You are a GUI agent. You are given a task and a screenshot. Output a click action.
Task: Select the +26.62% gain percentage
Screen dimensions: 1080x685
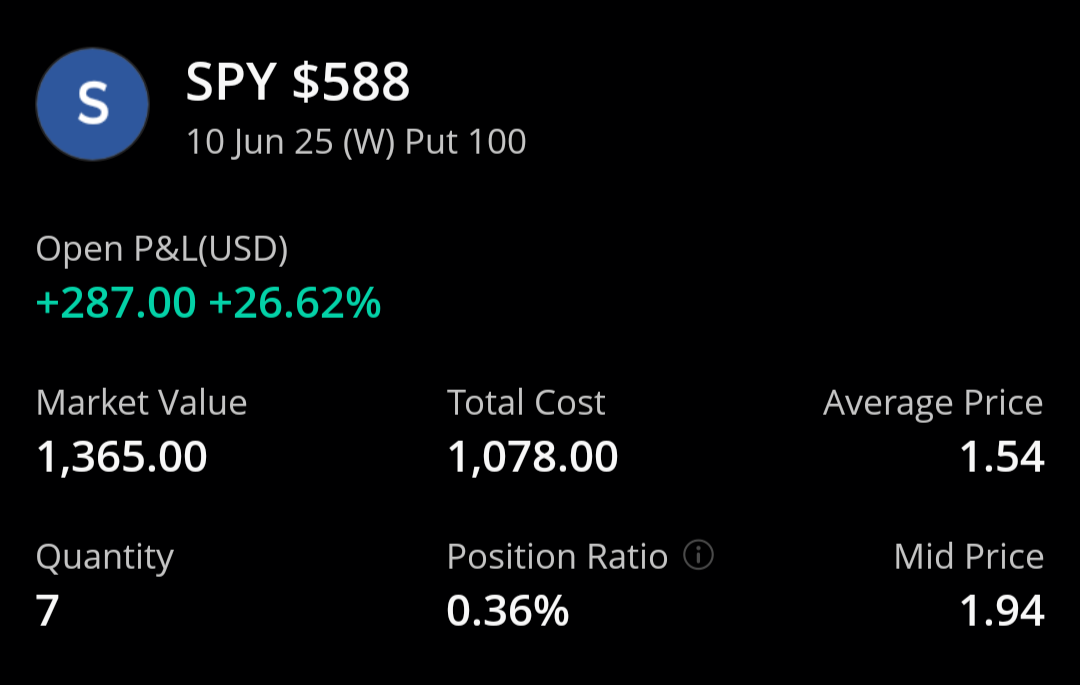(x=295, y=303)
